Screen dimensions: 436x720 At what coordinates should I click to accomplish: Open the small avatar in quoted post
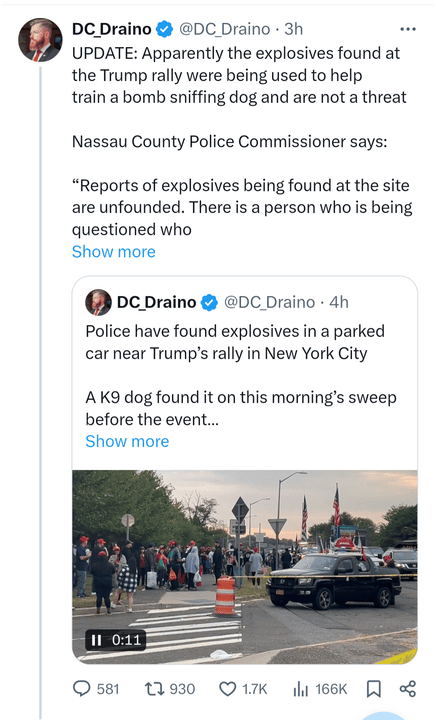click(98, 302)
